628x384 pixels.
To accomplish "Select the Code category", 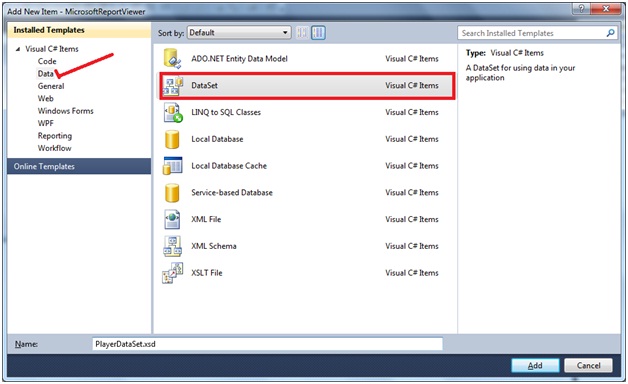I will [x=47, y=61].
